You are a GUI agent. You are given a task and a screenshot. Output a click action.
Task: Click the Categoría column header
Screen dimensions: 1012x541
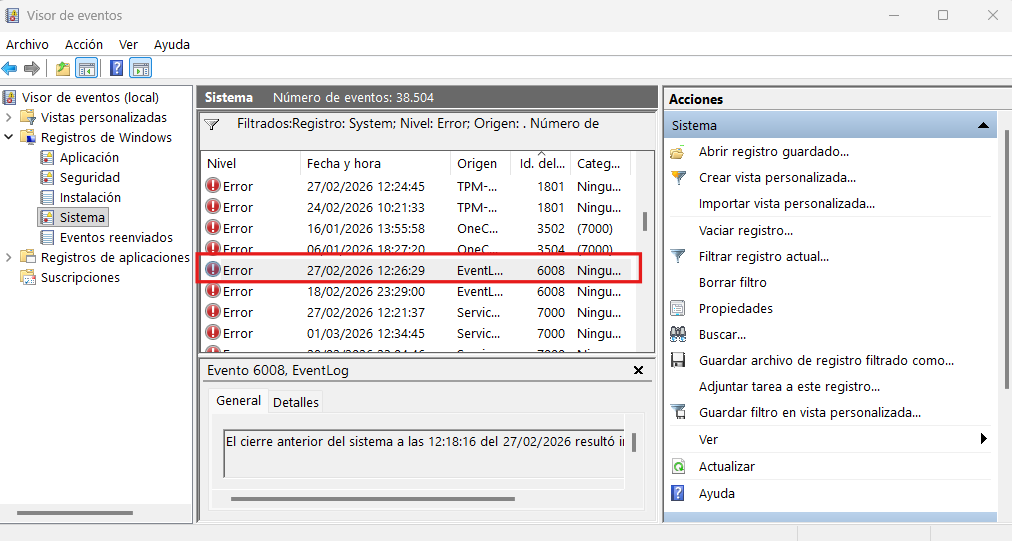coord(600,163)
